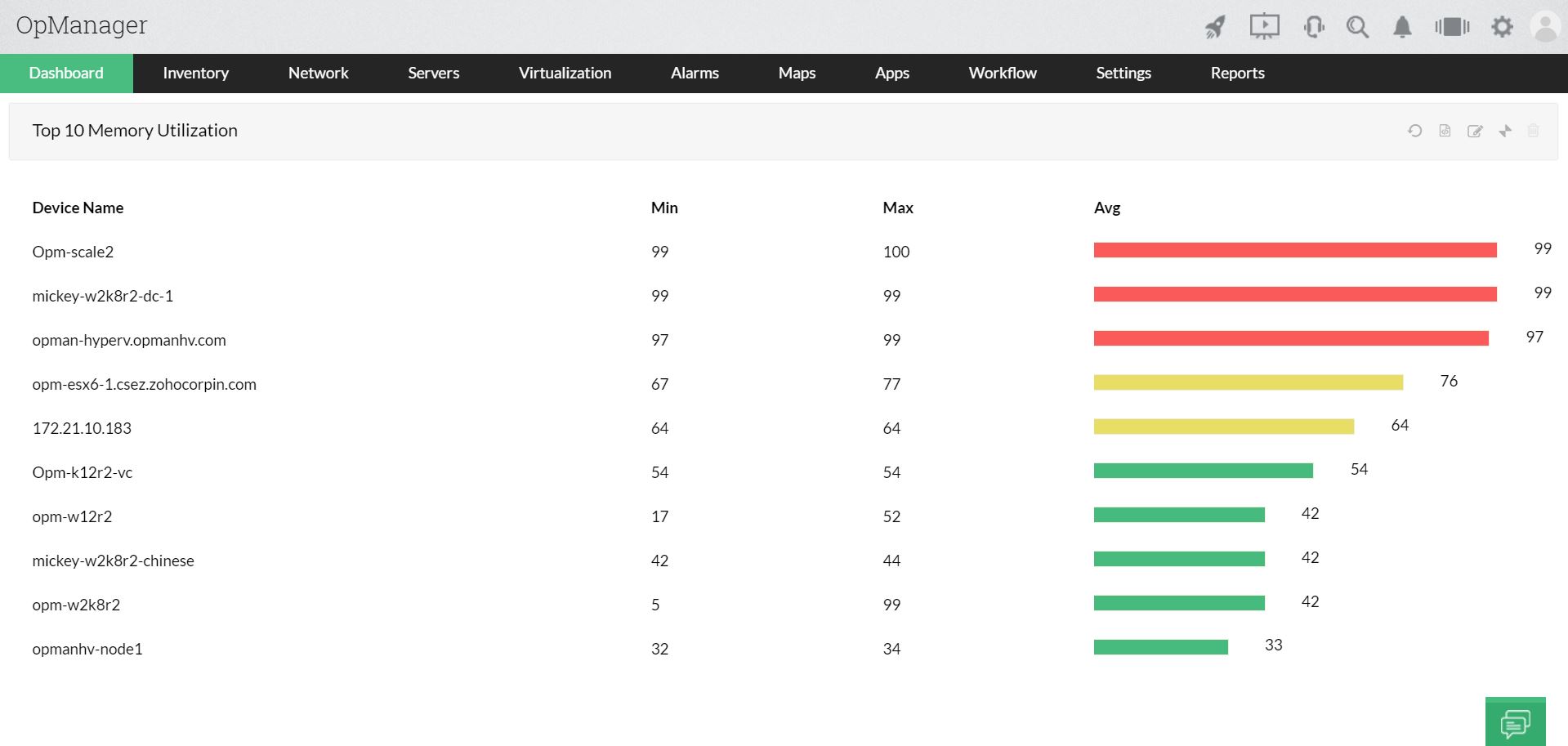Screen dimensions: 1568x746
Task: Click Avg value 97 for opman-hyperv row
Action: 1534,337
